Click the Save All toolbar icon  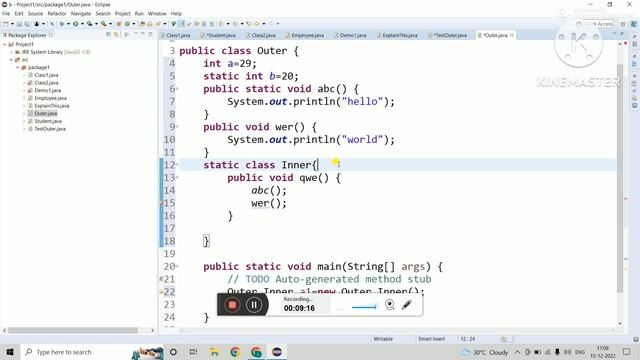point(27,24)
